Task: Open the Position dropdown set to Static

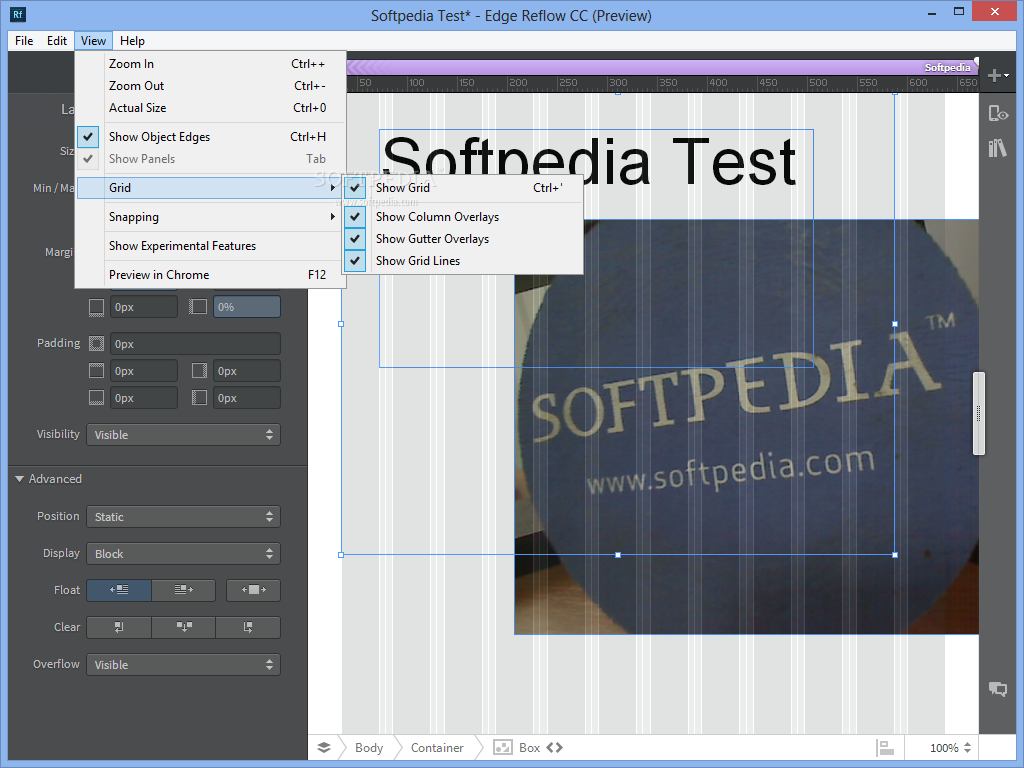Action: click(184, 517)
